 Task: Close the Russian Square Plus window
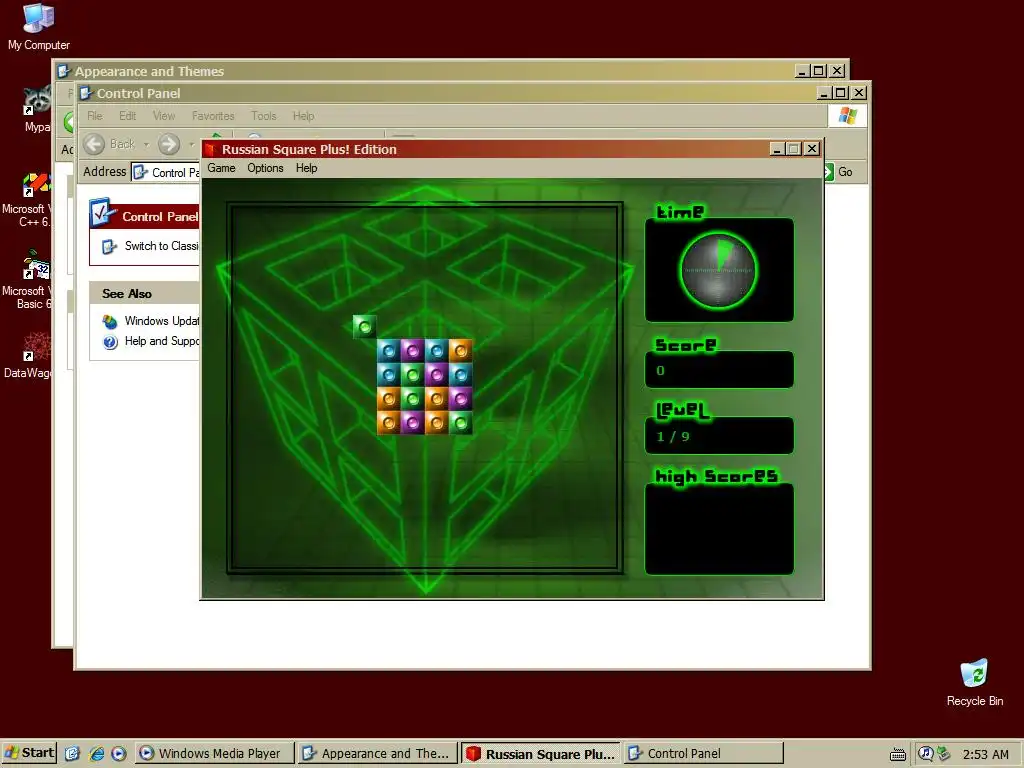[812, 149]
